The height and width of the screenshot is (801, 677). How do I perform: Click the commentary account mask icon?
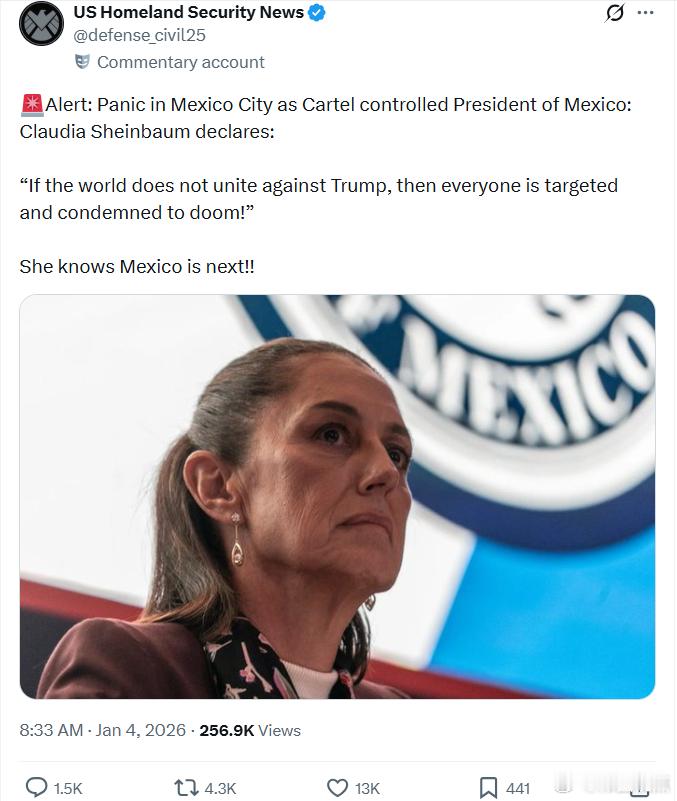click(82, 62)
